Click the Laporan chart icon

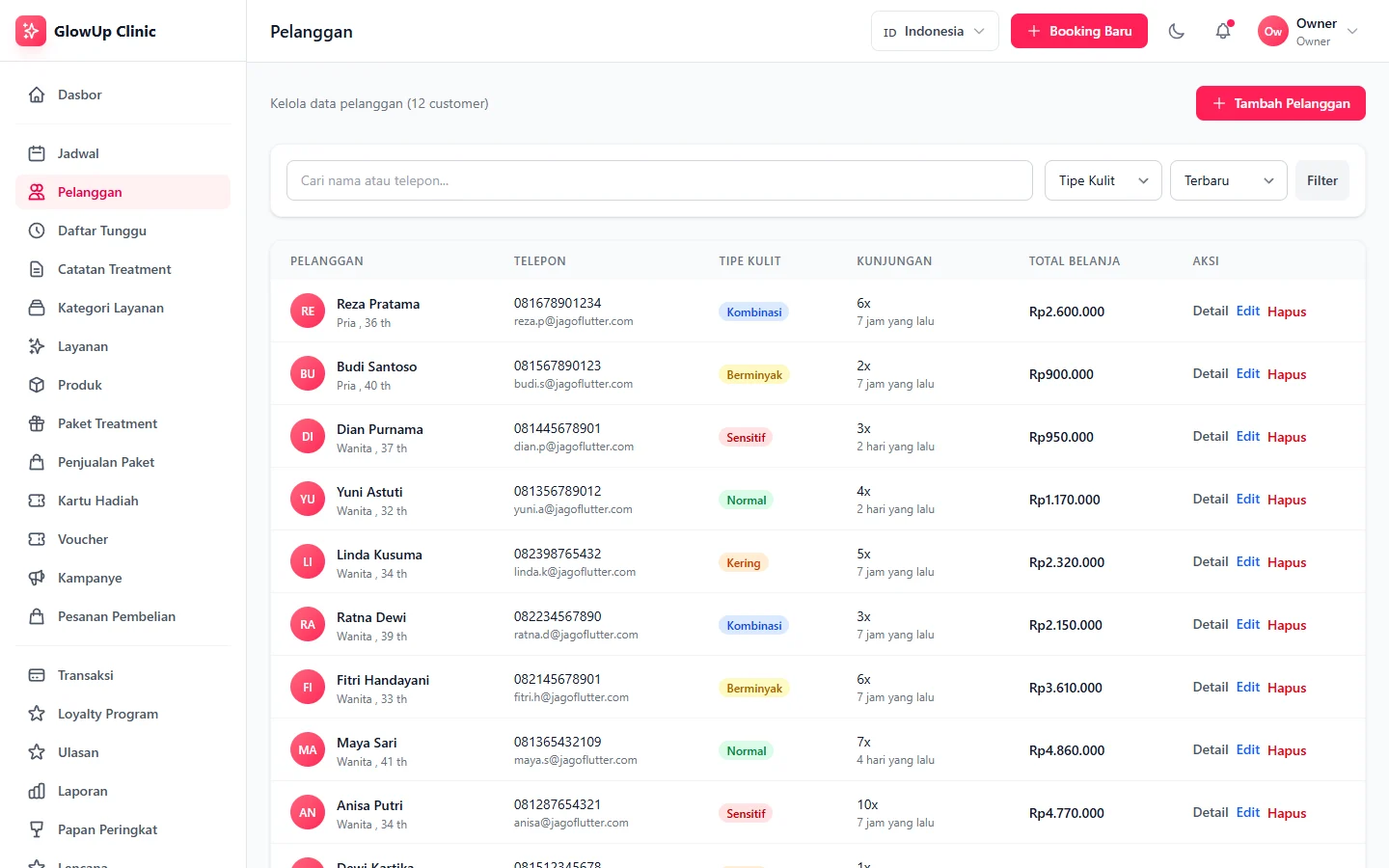click(37, 791)
